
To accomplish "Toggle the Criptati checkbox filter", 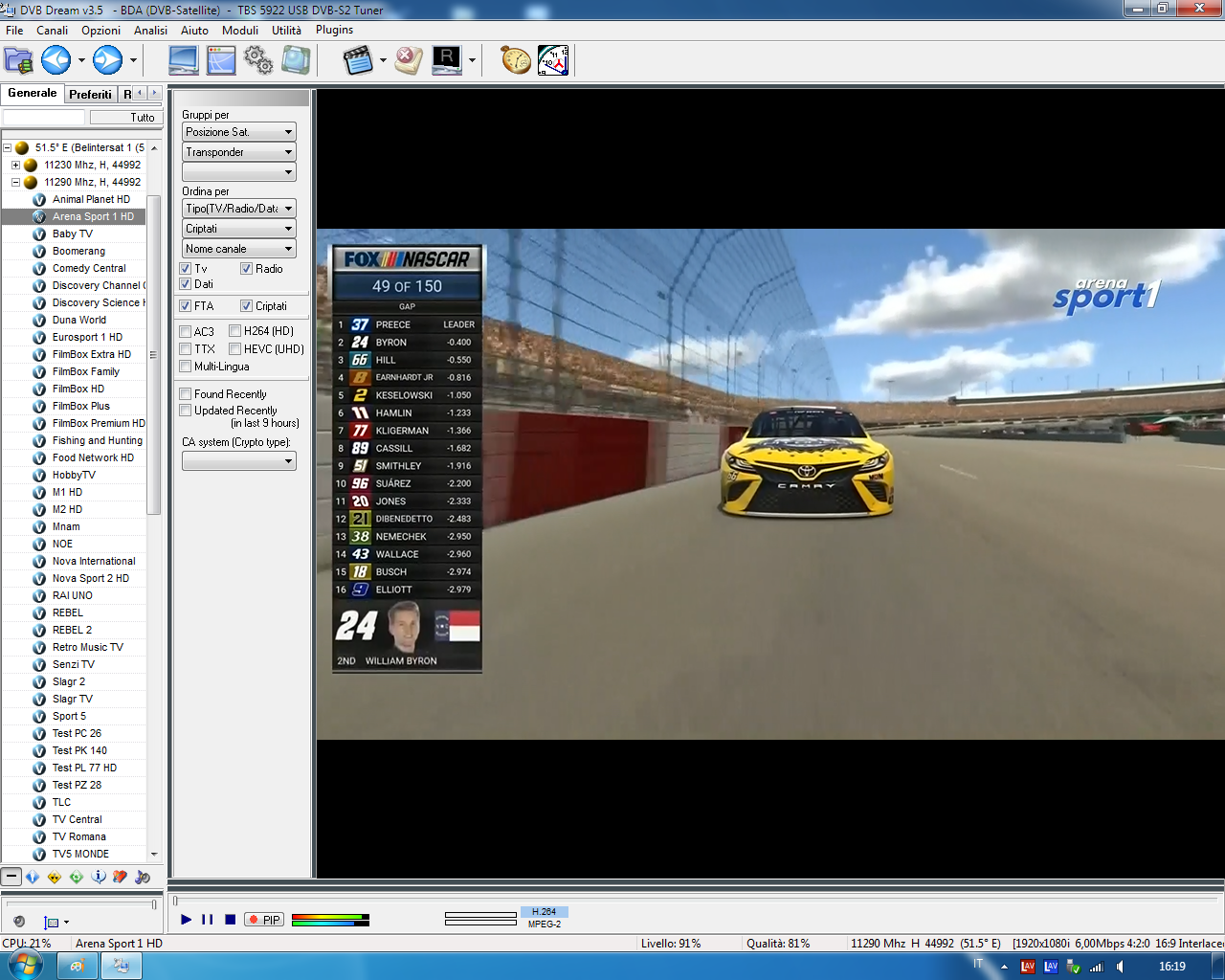I will pyautogui.click(x=246, y=306).
